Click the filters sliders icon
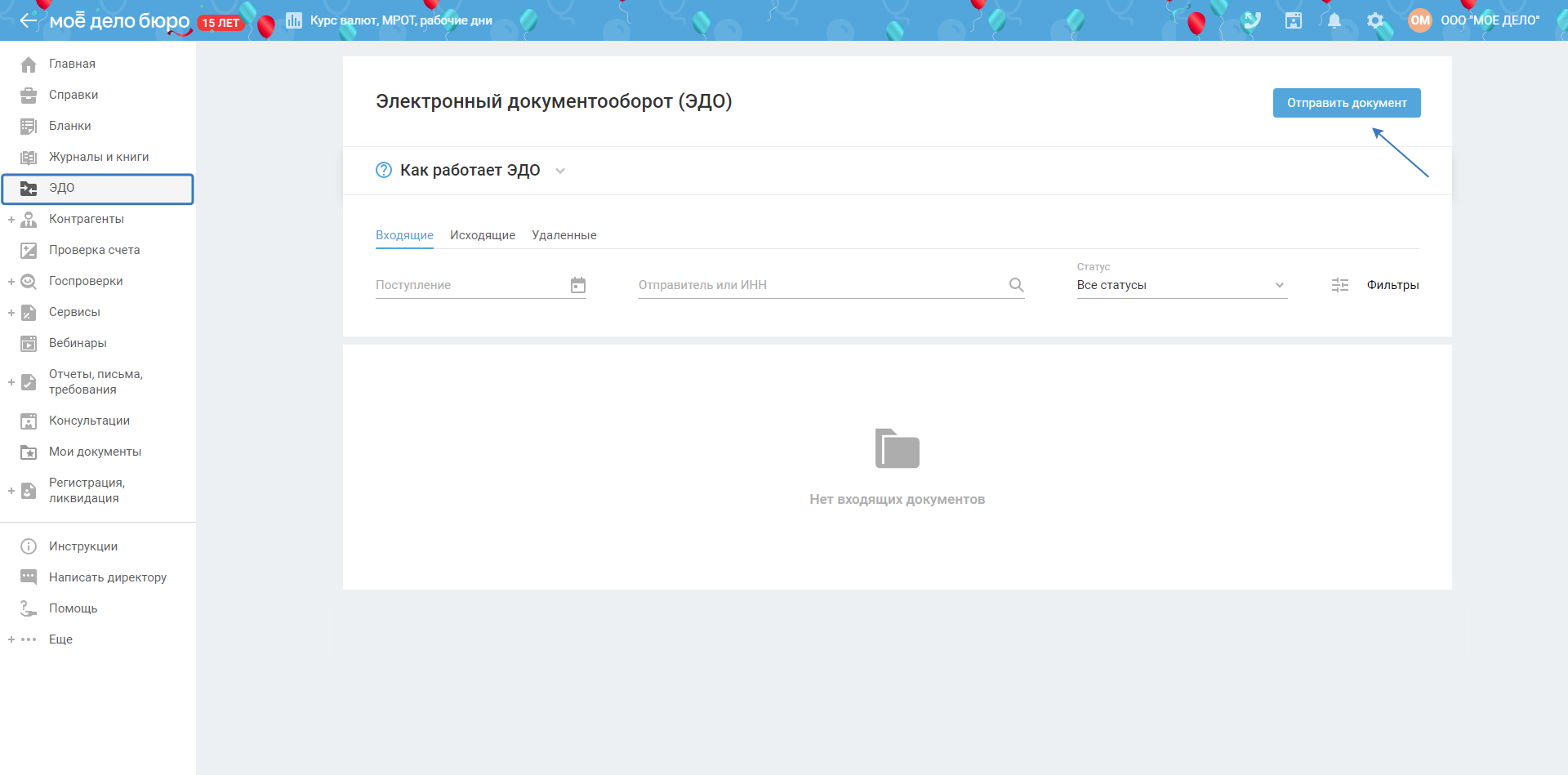The image size is (1568, 775). coord(1340,285)
